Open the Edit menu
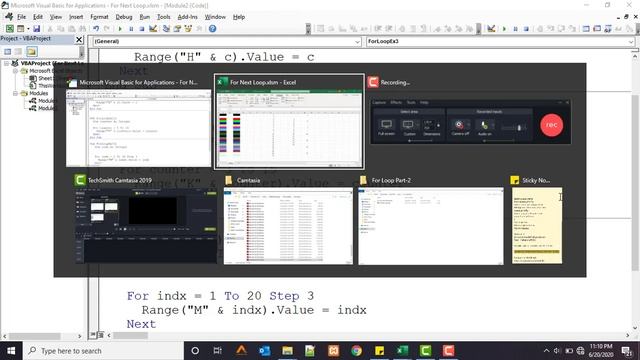Screen dimensions: 640x360 (38, 17)
